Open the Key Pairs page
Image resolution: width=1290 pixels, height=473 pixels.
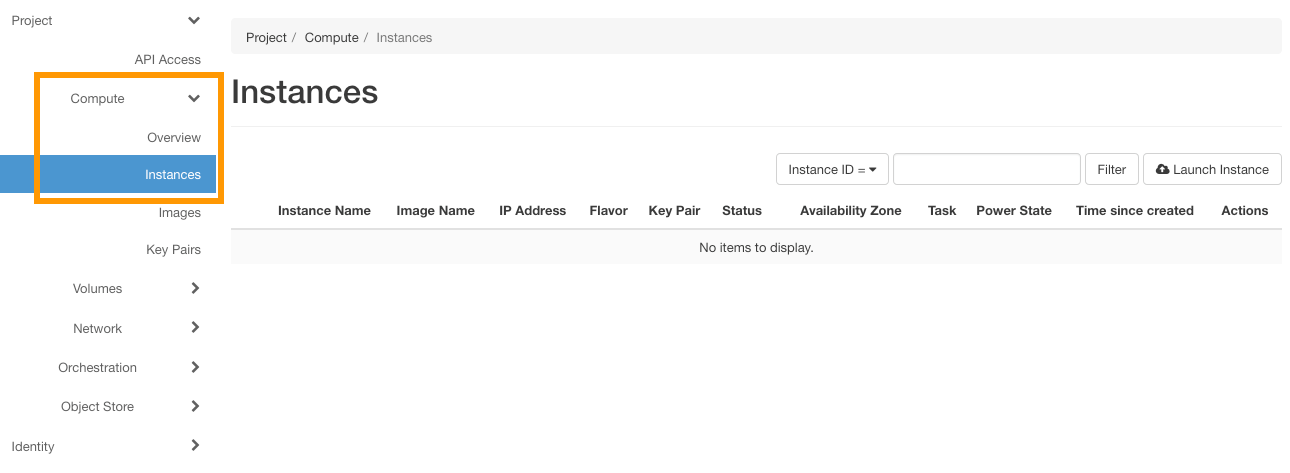click(x=173, y=250)
